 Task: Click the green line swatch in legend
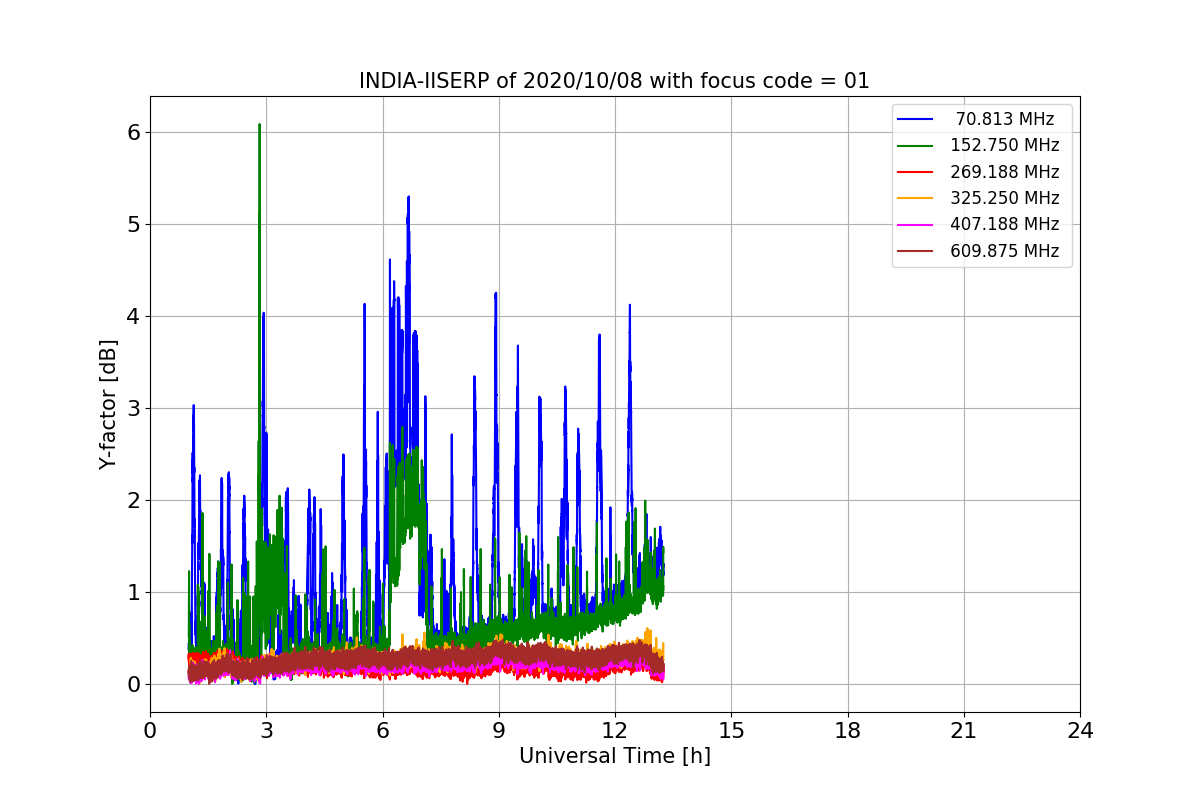click(915, 146)
